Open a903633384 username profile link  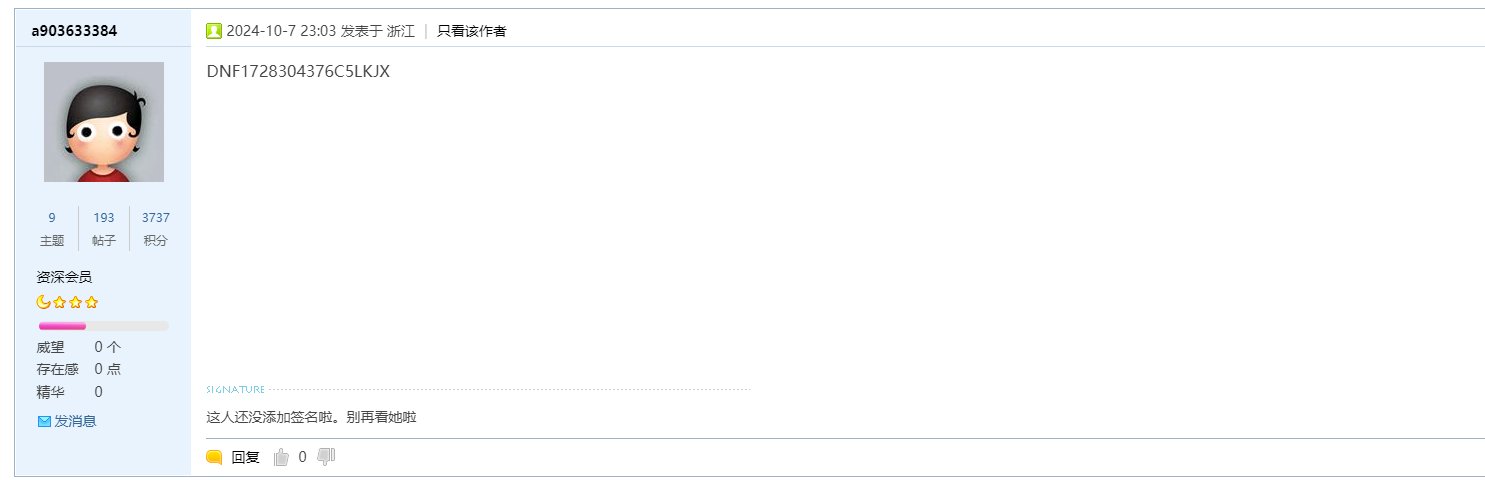74,31
